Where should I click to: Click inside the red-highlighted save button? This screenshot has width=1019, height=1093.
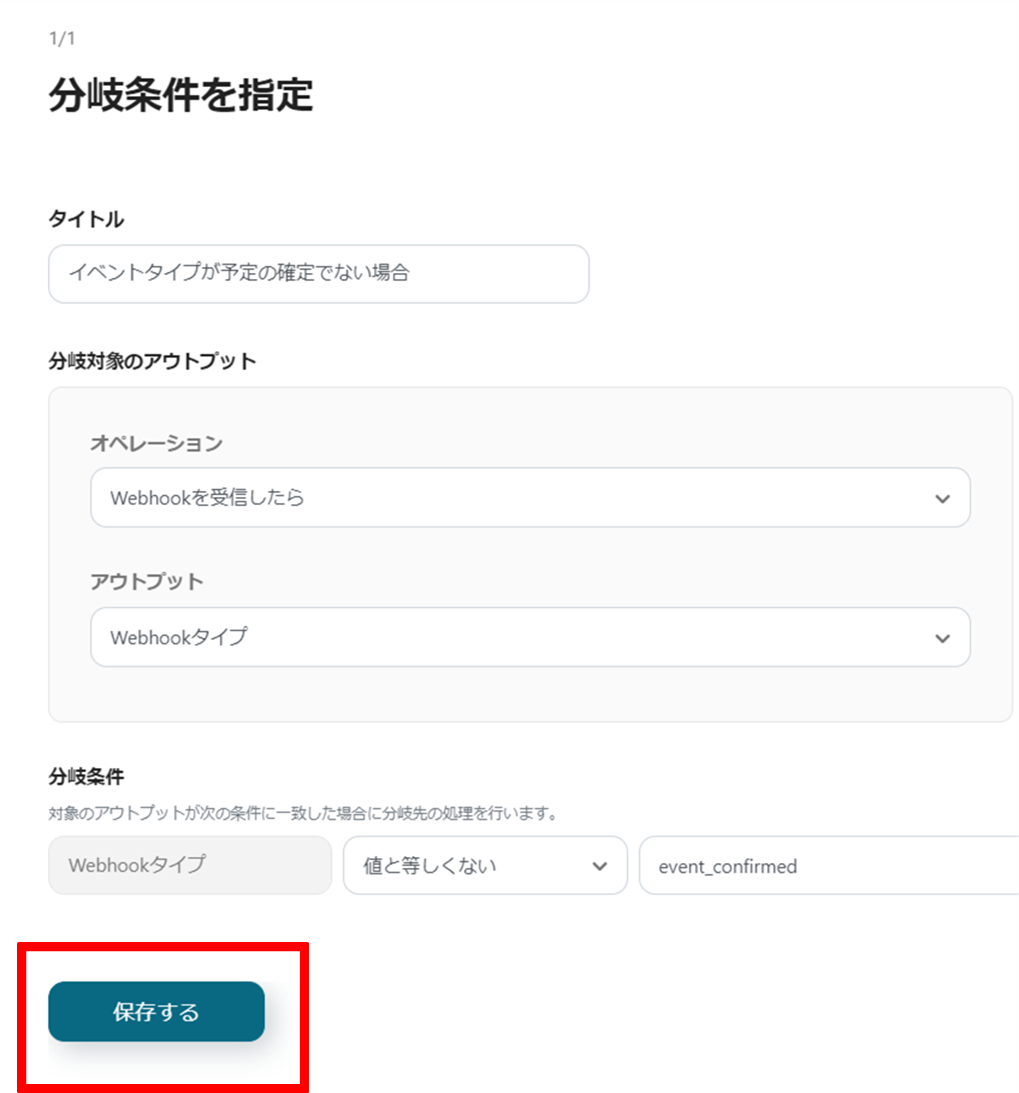tap(156, 1012)
